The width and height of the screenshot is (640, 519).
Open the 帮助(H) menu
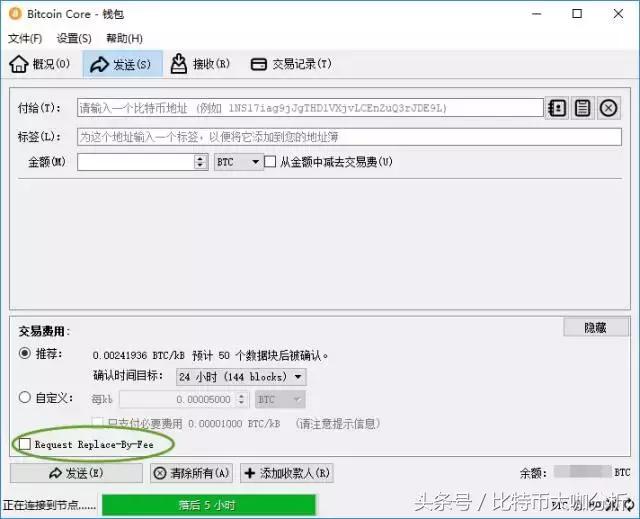(x=124, y=39)
